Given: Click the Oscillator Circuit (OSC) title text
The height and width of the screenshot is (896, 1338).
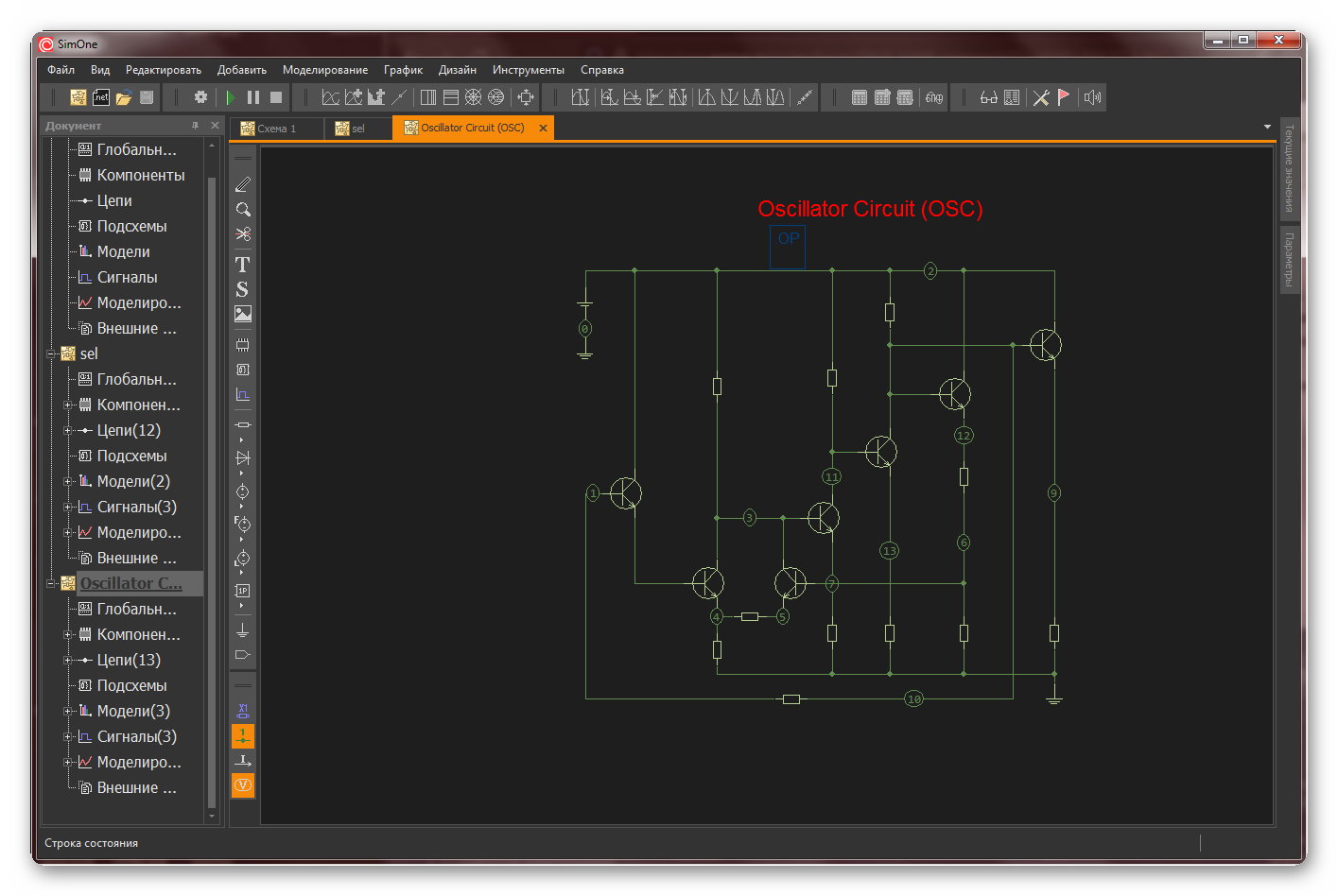Looking at the screenshot, I should coord(870,209).
